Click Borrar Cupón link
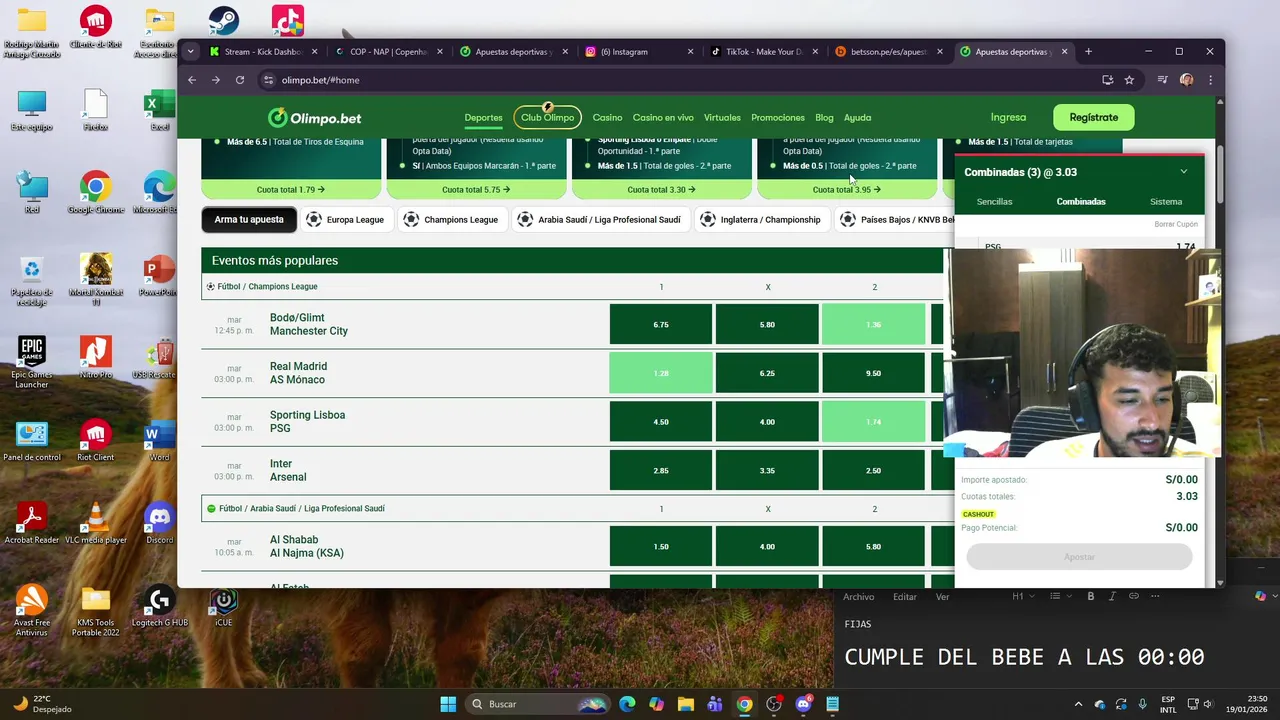1280x720 pixels. coord(1176,224)
